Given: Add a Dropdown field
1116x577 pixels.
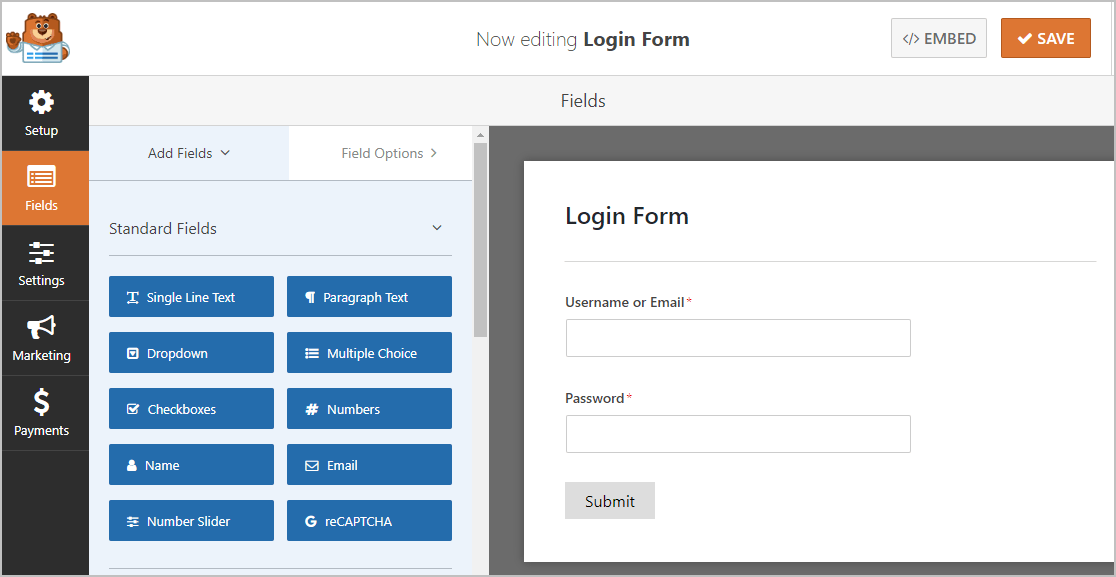Looking at the screenshot, I should click(x=191, y=352).
